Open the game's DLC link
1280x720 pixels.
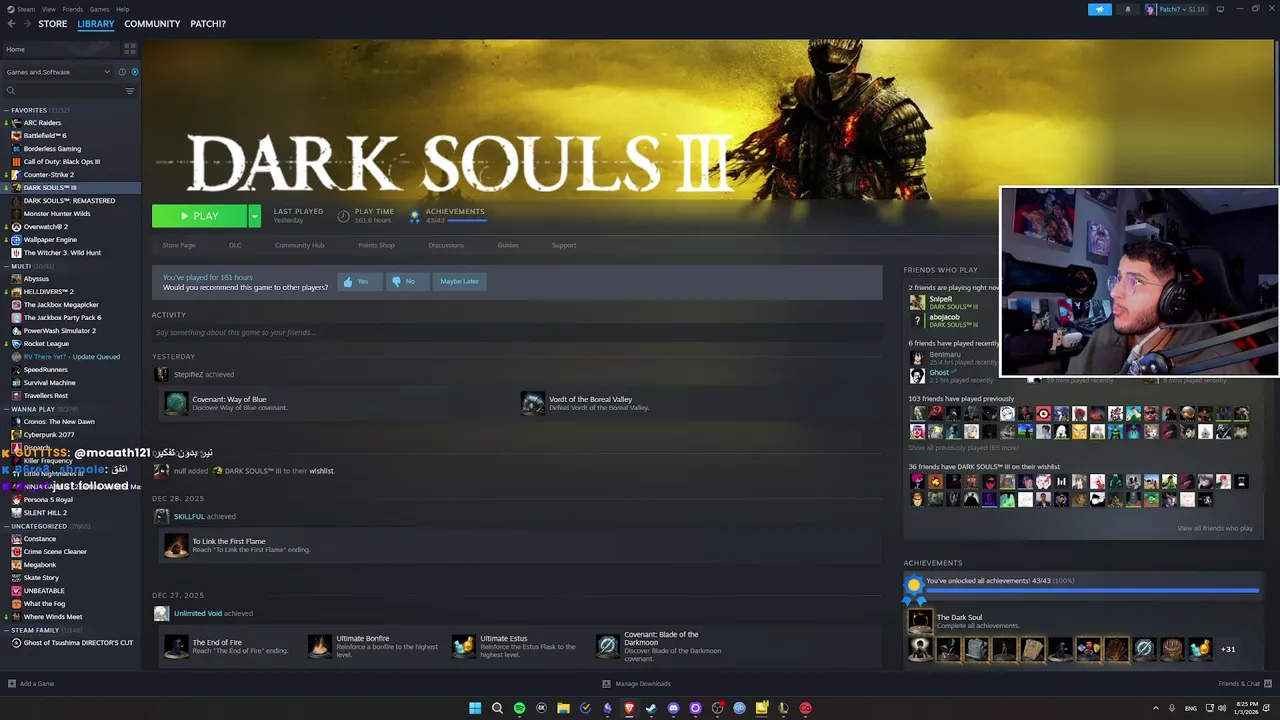(x=235, y=245)
